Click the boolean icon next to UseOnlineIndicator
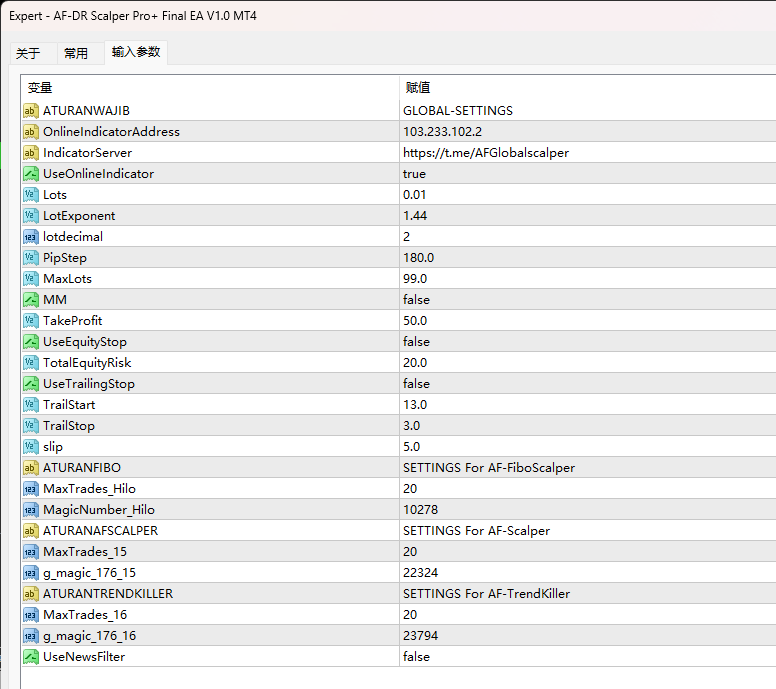This screenshot has height=689, width=776. point(31,173)
